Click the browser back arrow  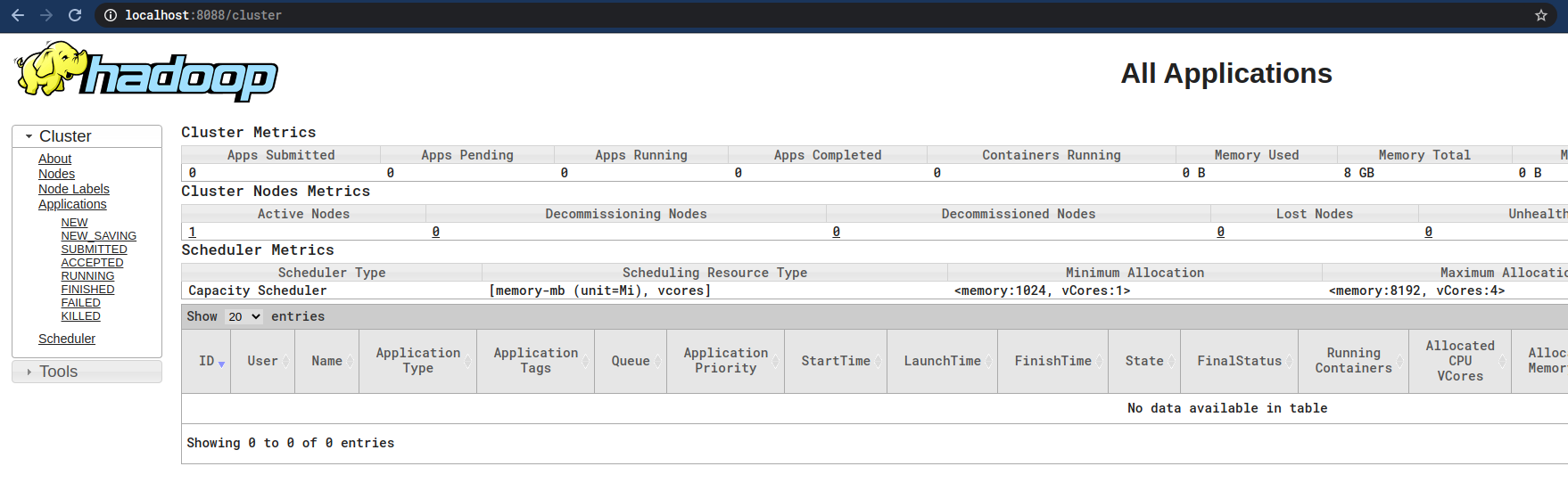pos(18,15)
